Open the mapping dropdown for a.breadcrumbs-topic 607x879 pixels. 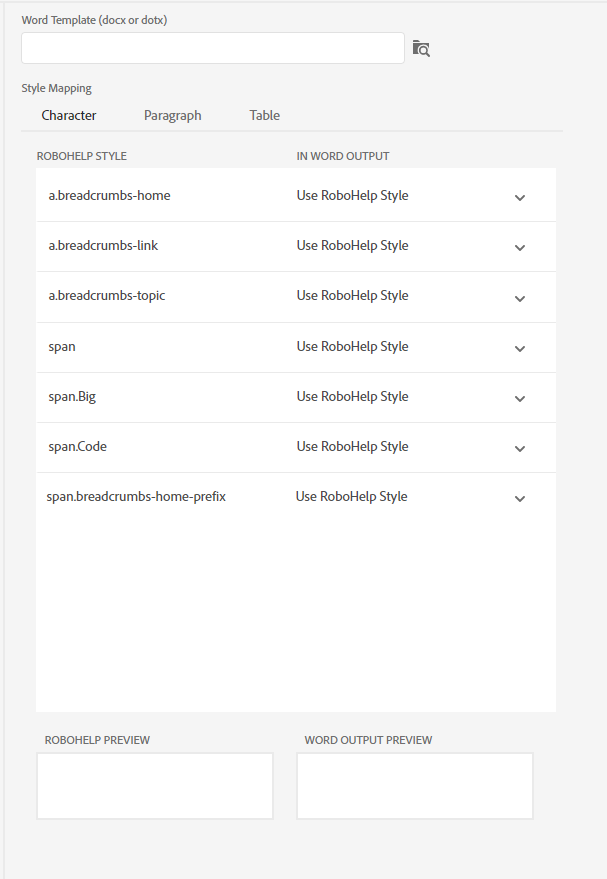pyautogui.click(x=520, y=298)
